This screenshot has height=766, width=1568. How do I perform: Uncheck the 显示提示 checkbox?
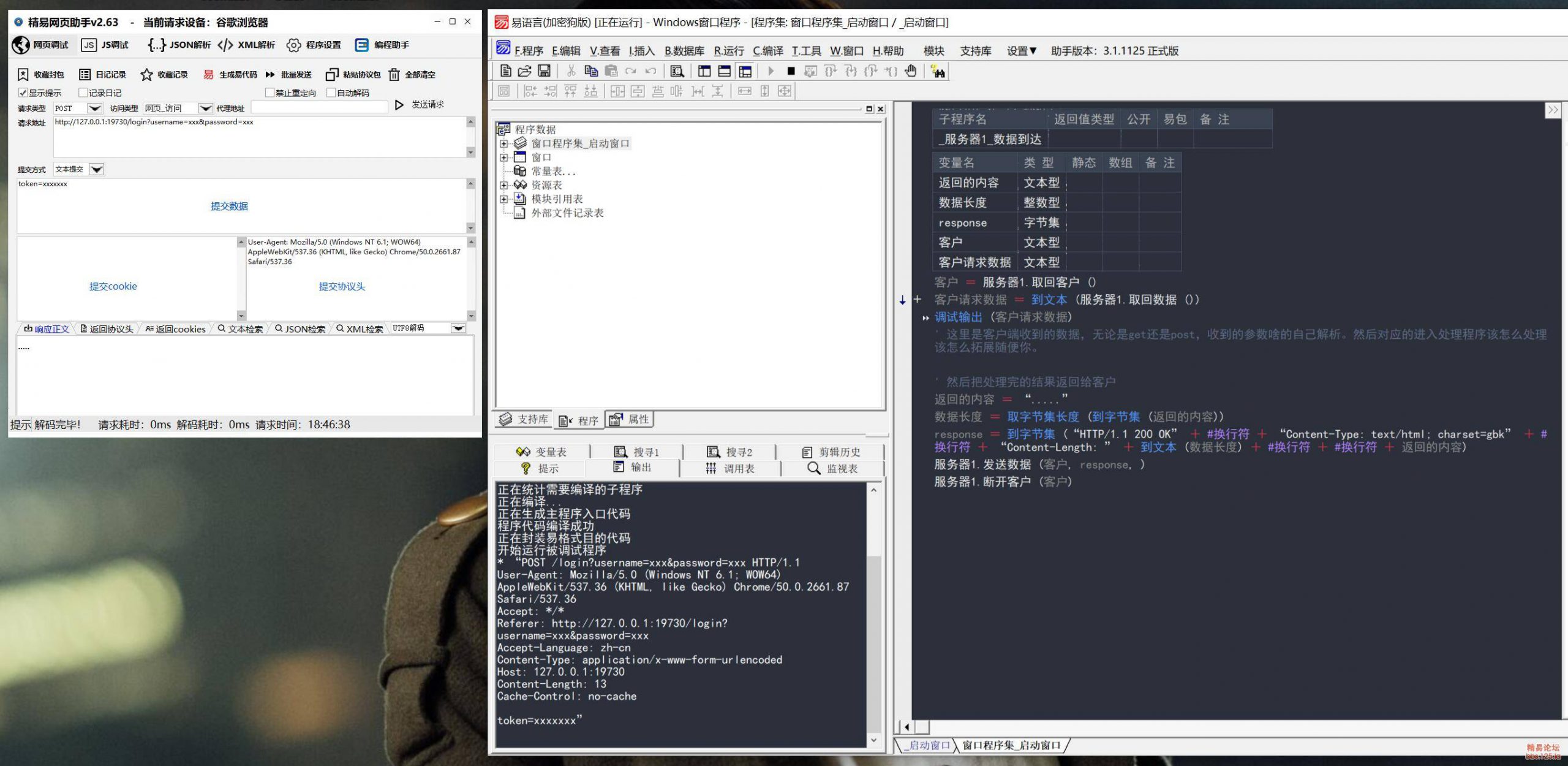[x=23, y=93]
